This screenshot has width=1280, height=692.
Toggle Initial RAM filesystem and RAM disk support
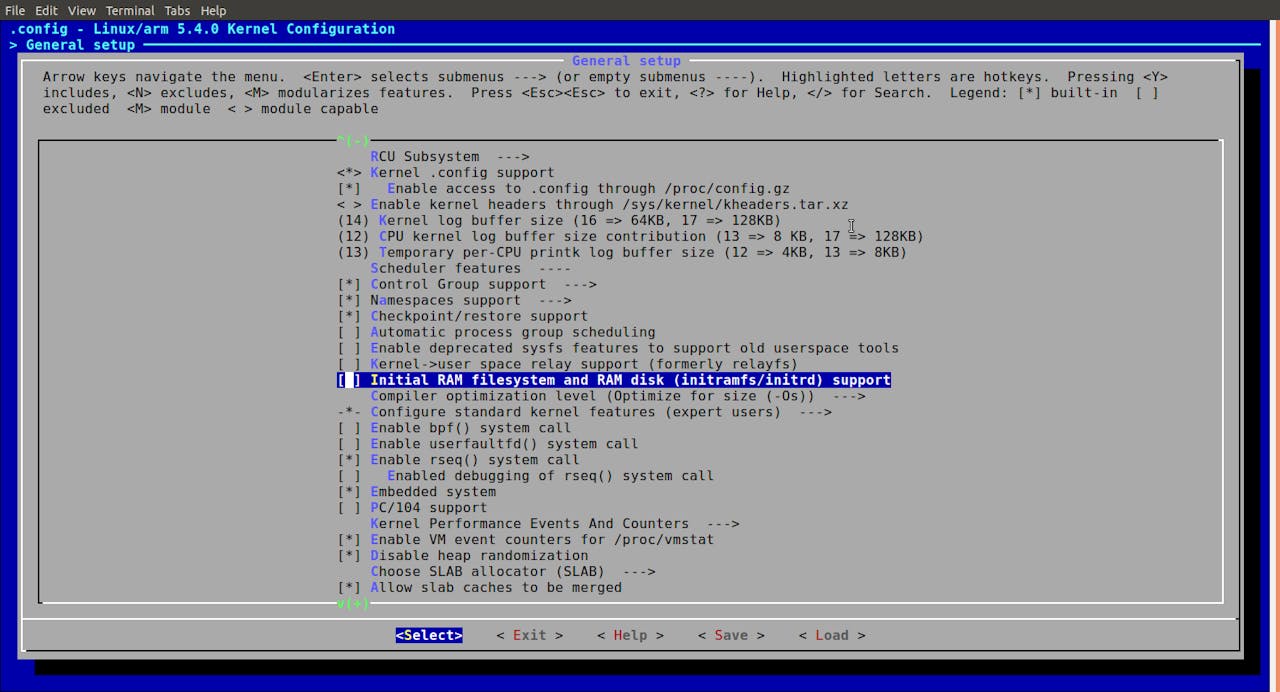coord(614,380)
